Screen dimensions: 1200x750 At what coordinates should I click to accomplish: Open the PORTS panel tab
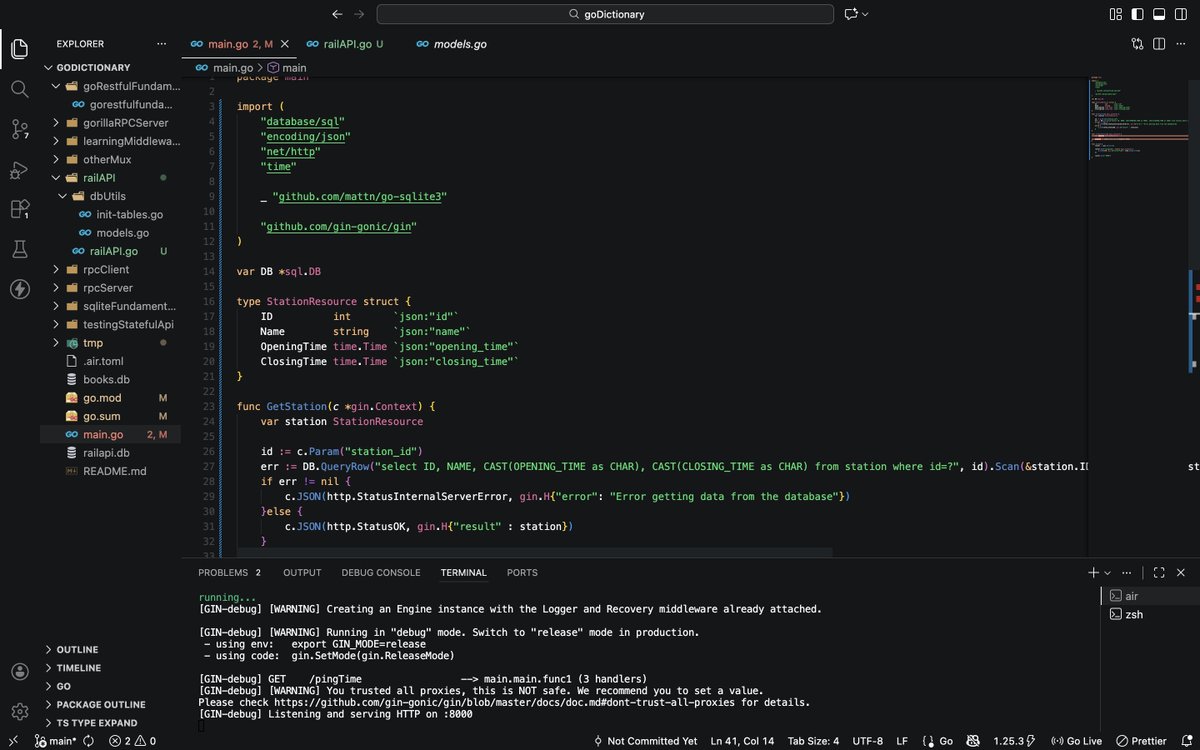pyautogui.click(x=522, y=573)
